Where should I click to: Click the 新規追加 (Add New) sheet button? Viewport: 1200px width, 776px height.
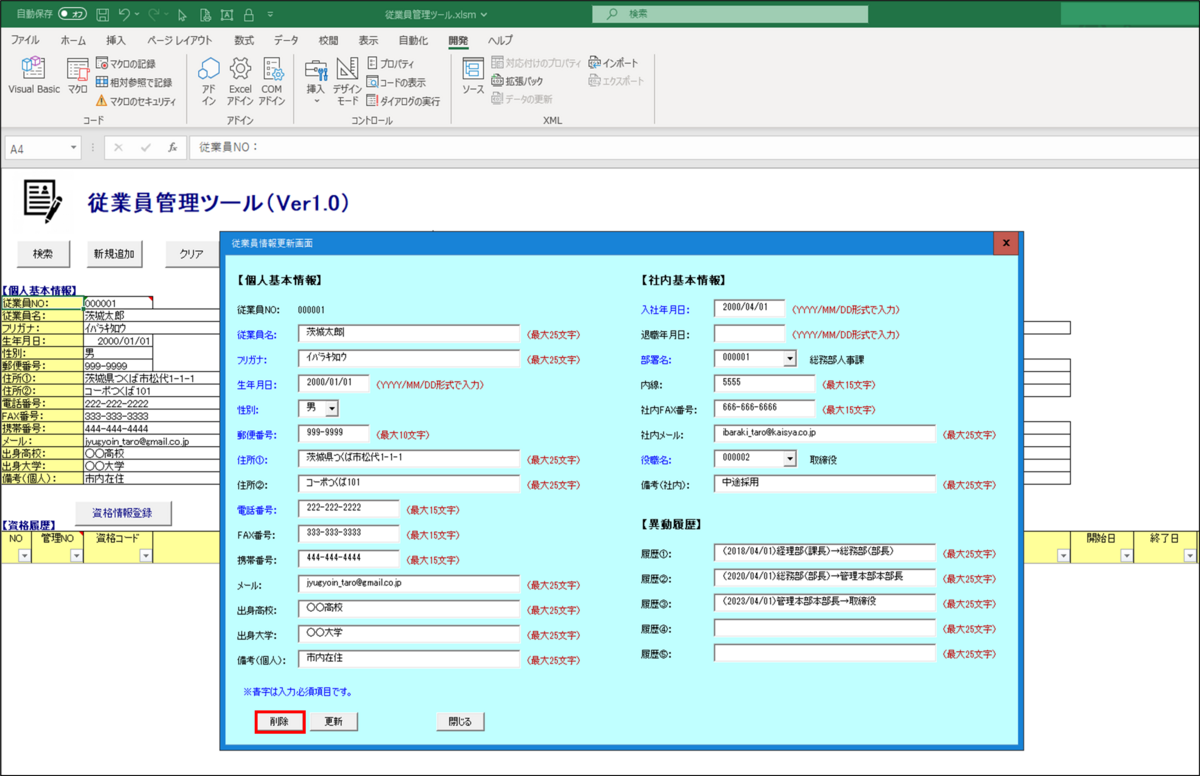click(113, 254)
